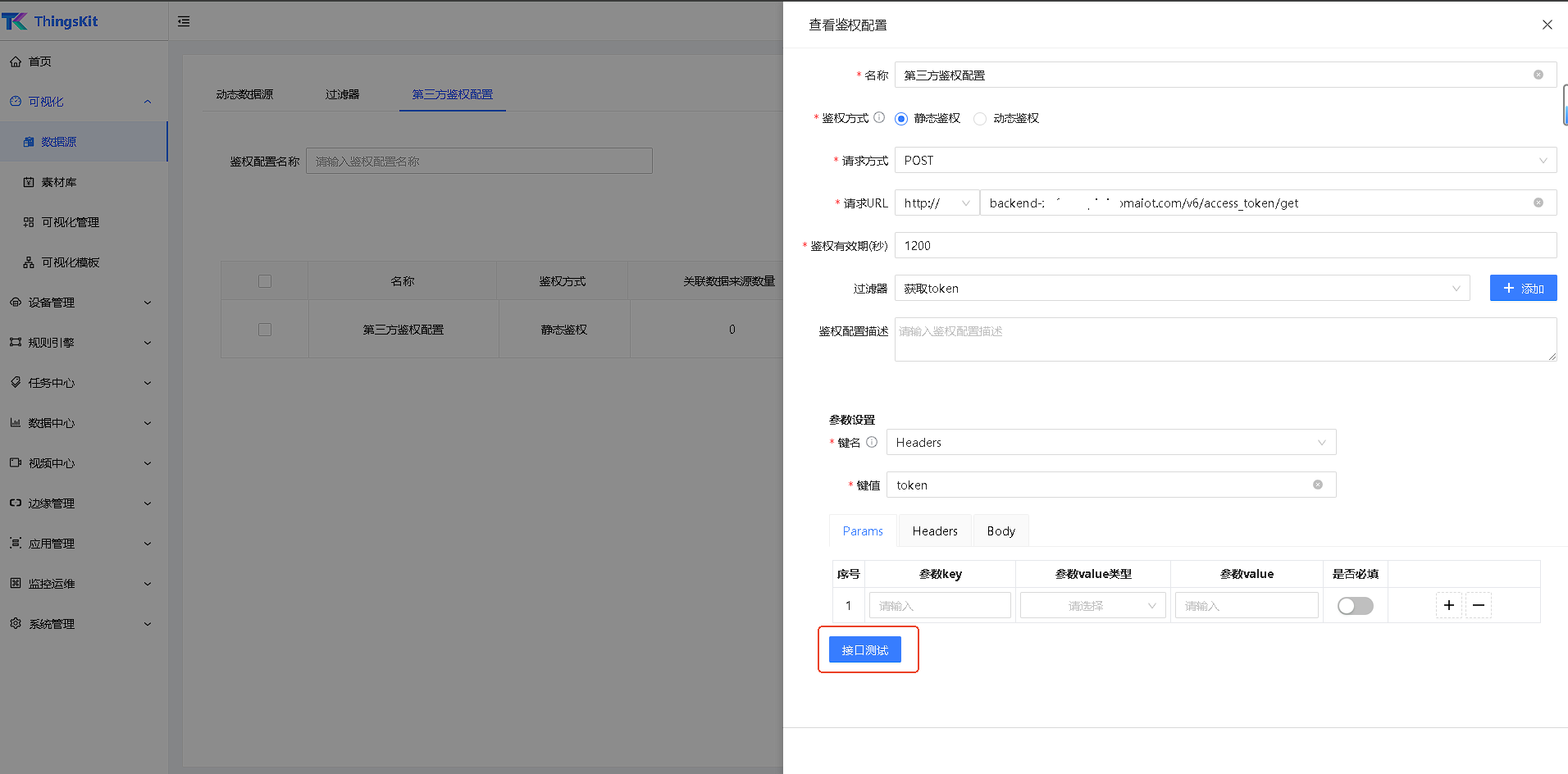This screenshot has height=774, width=1568.
Task: Click the 鉴权有效期 input field
Action: point(1225,245)
